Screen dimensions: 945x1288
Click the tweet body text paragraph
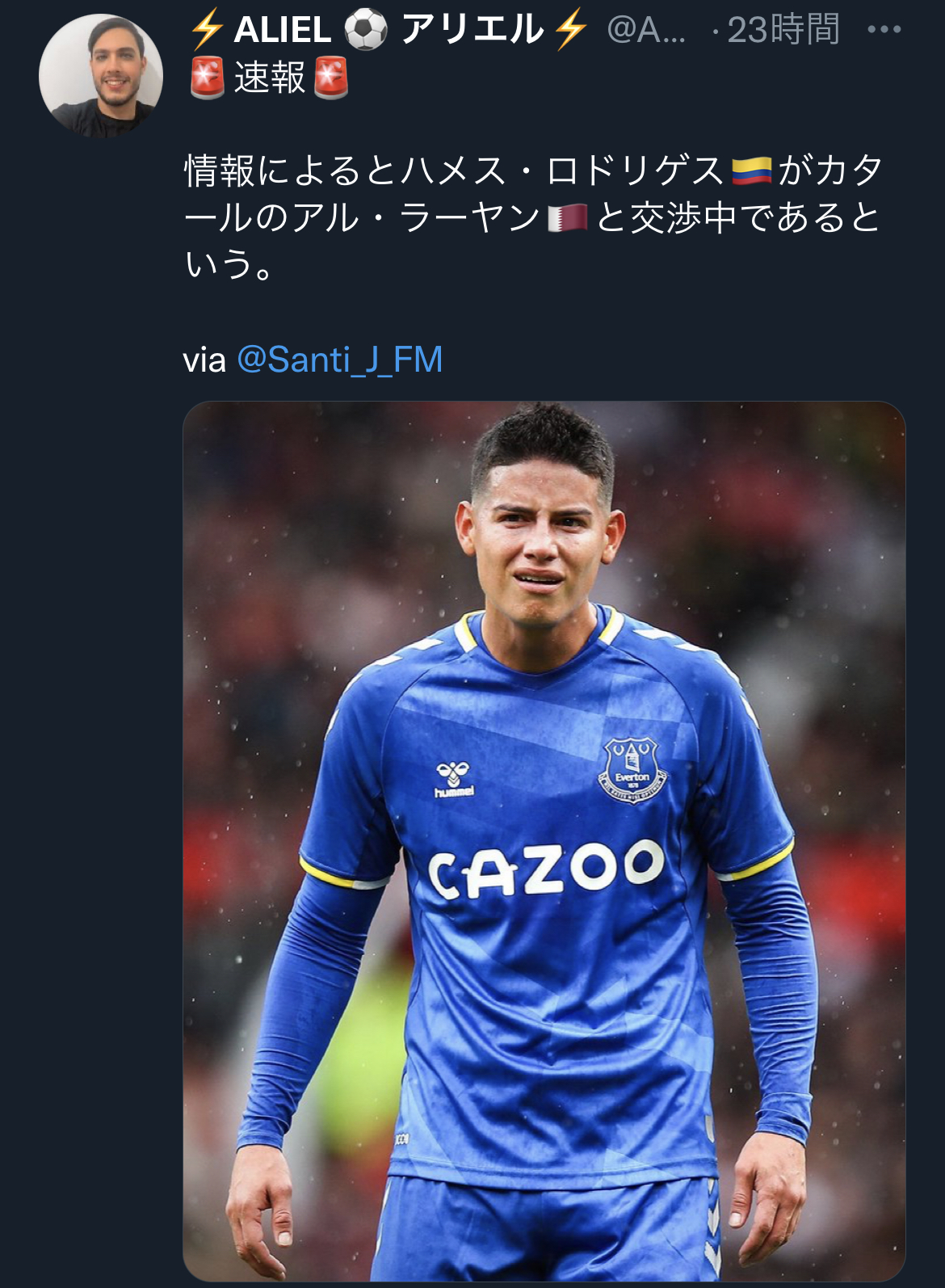[x=533, y=217]
